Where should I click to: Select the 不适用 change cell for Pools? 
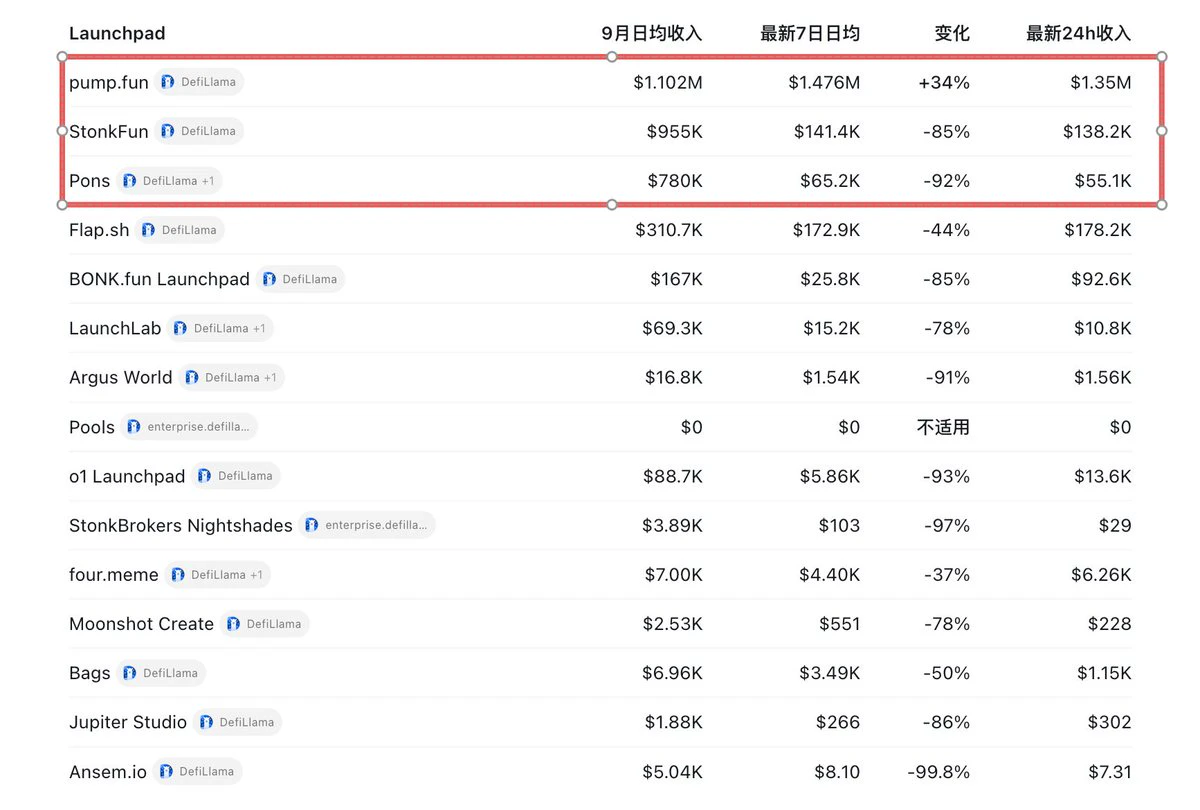pos(943,427)
